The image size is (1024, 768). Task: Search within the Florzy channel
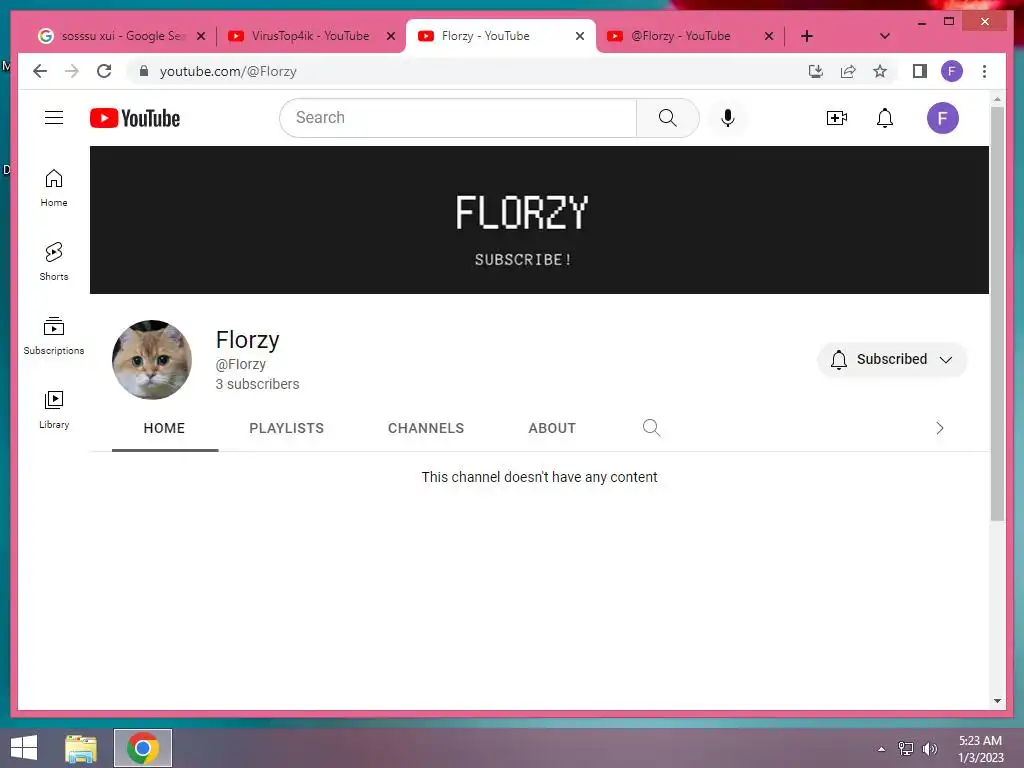[651, 428]
